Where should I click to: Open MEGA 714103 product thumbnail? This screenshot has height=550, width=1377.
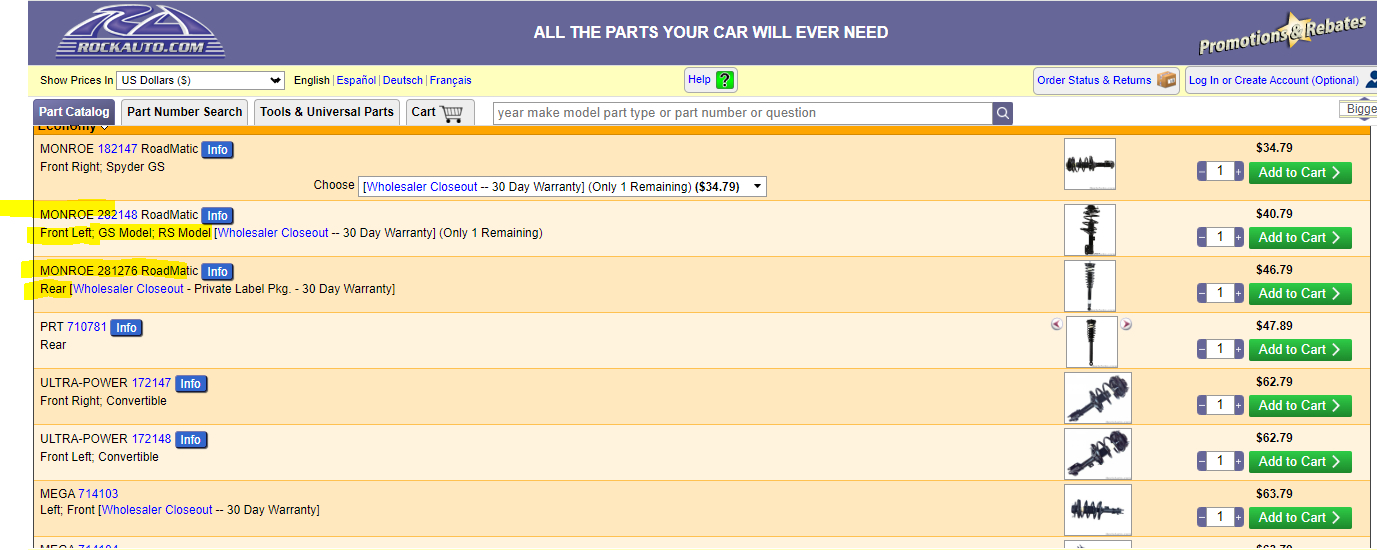1098,510
